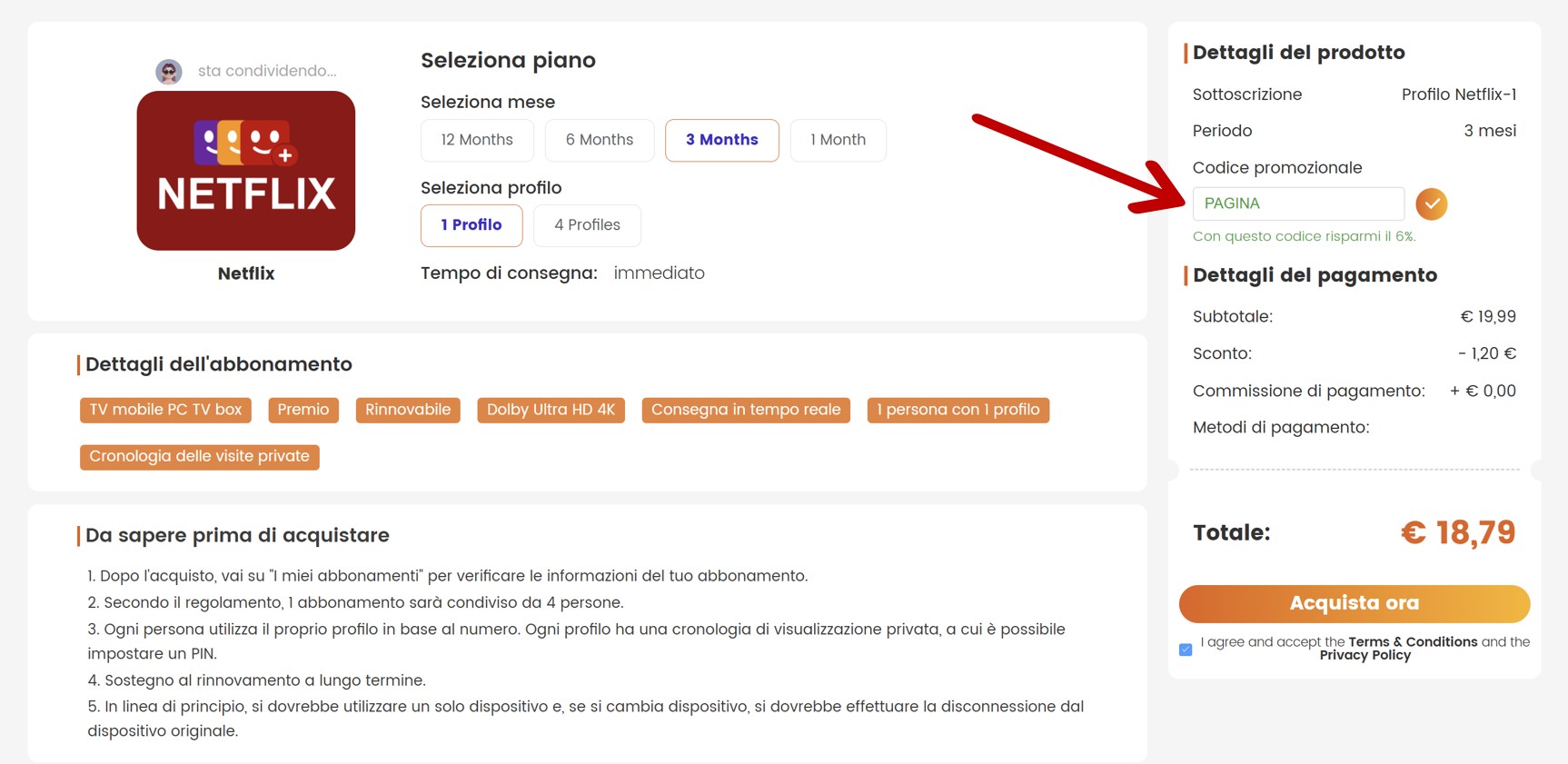Click the Netflix logo image
Screen dimensions: 1568x764
[245, 171]
